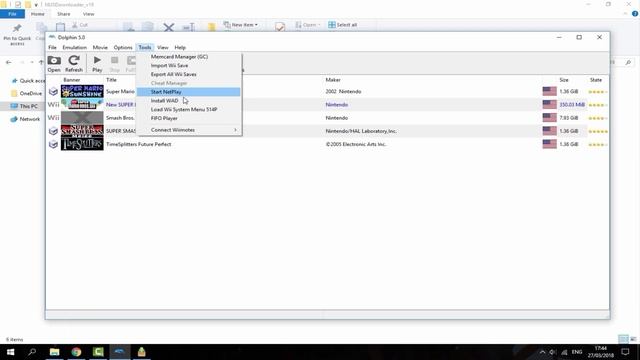The image size is (640, 360).
Task: Click Explorer back navigation arrow
Action: pos(9,62)
